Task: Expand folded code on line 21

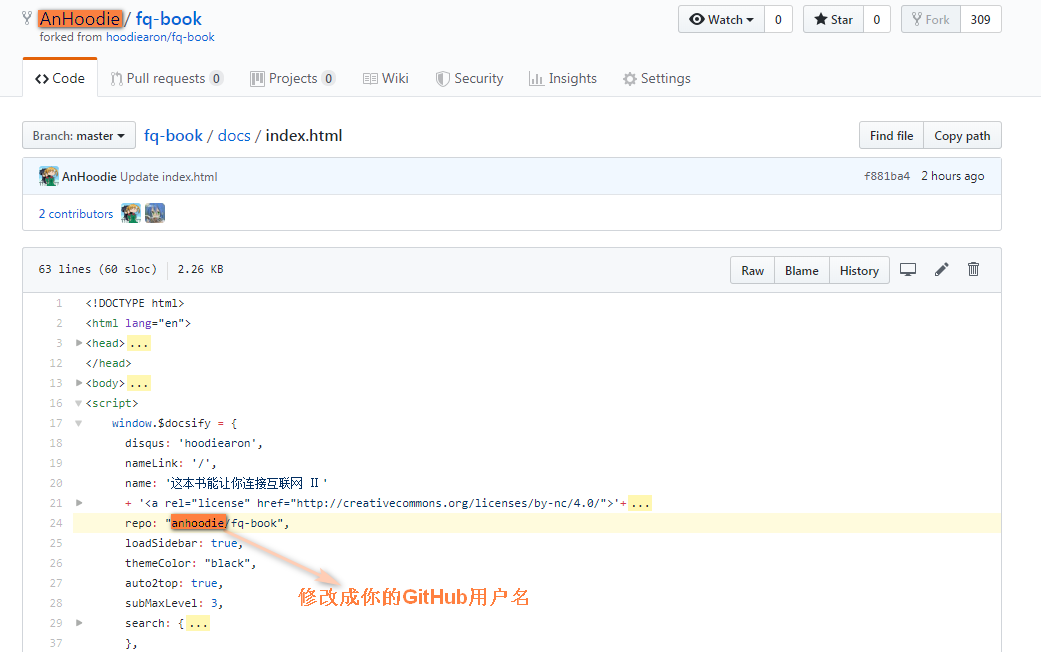Action: coord(79,503)
